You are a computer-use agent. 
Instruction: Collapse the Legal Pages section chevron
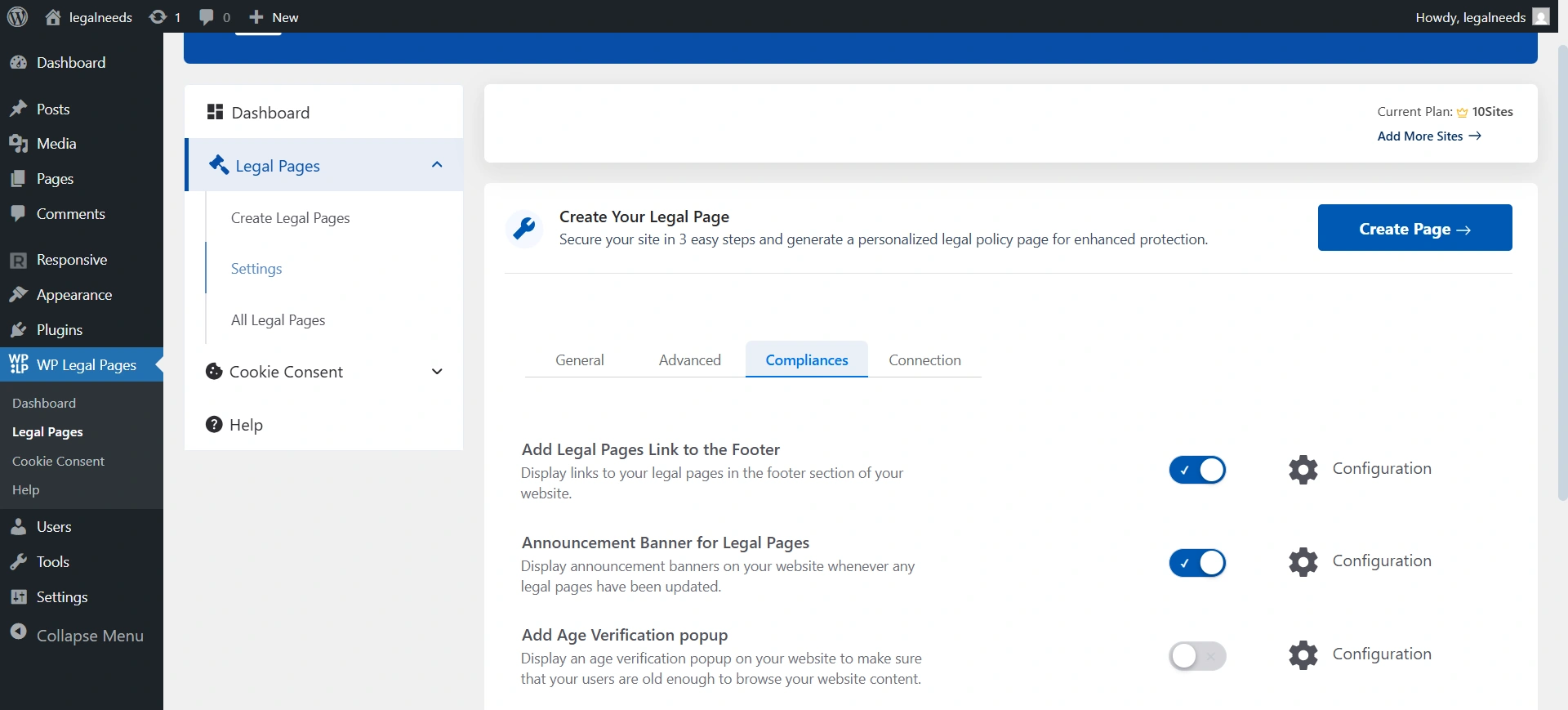pos(437,165)
